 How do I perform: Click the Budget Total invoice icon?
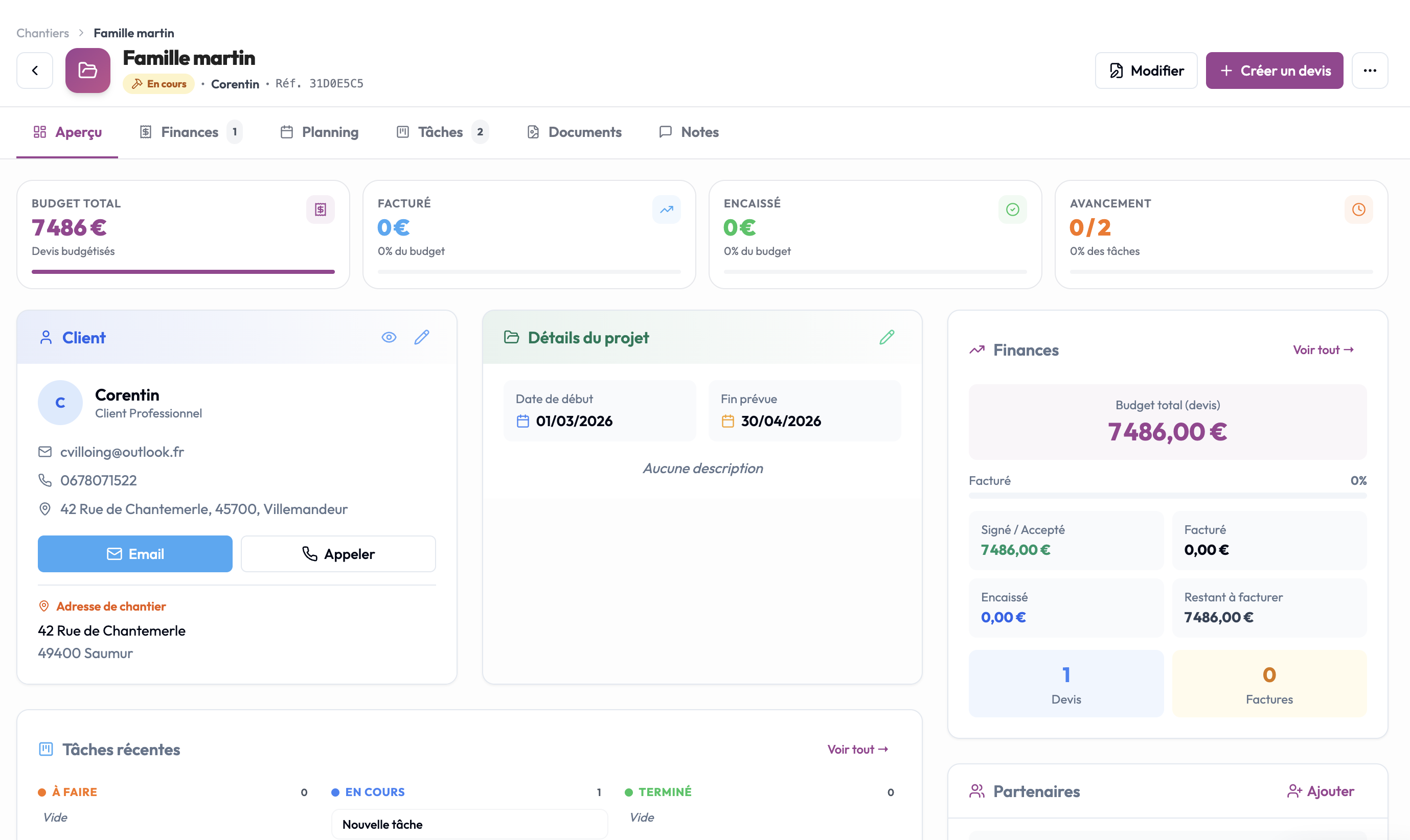(x=321, y=209)
